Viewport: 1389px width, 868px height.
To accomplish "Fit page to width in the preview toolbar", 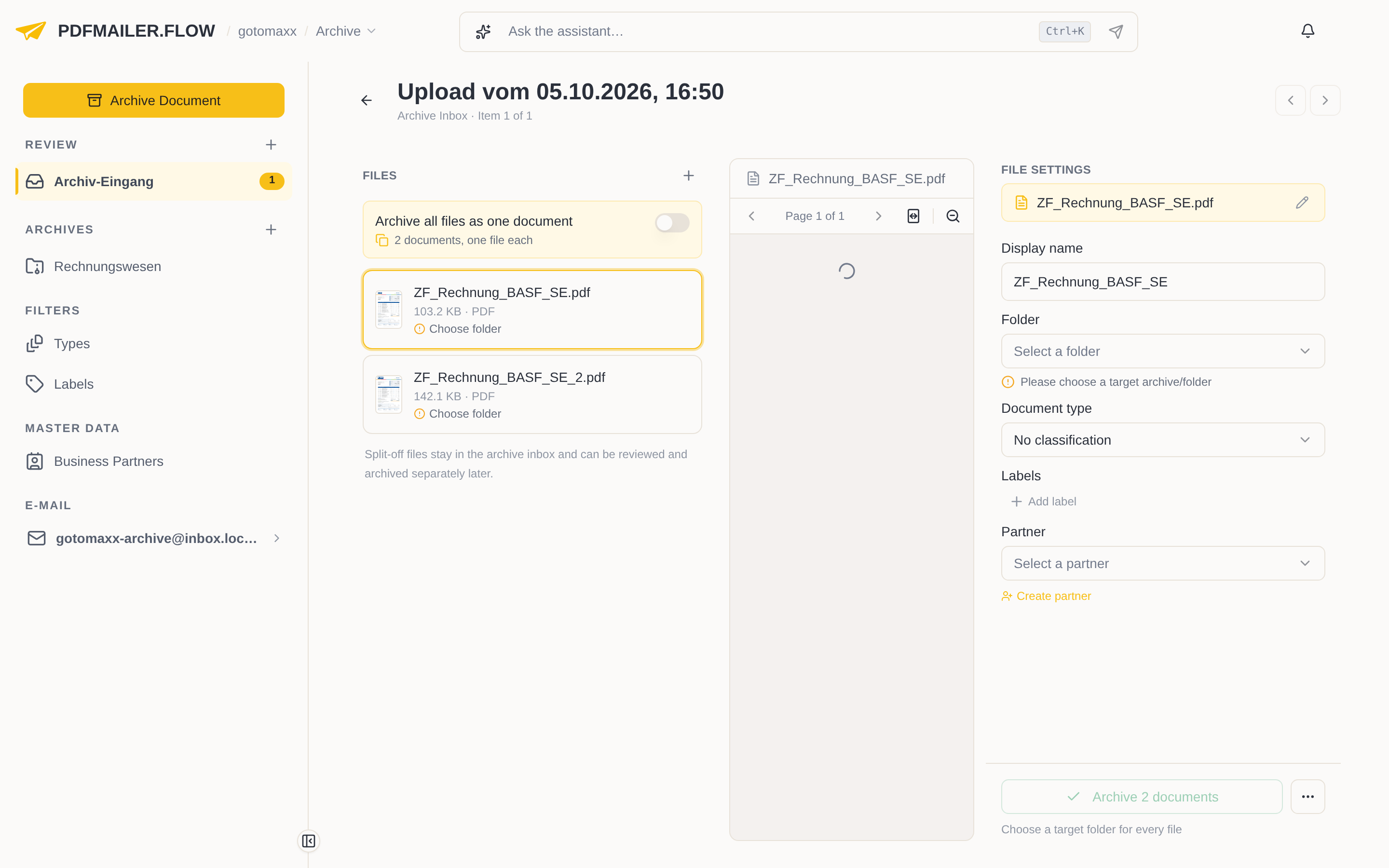I will [x=913, y=216].
